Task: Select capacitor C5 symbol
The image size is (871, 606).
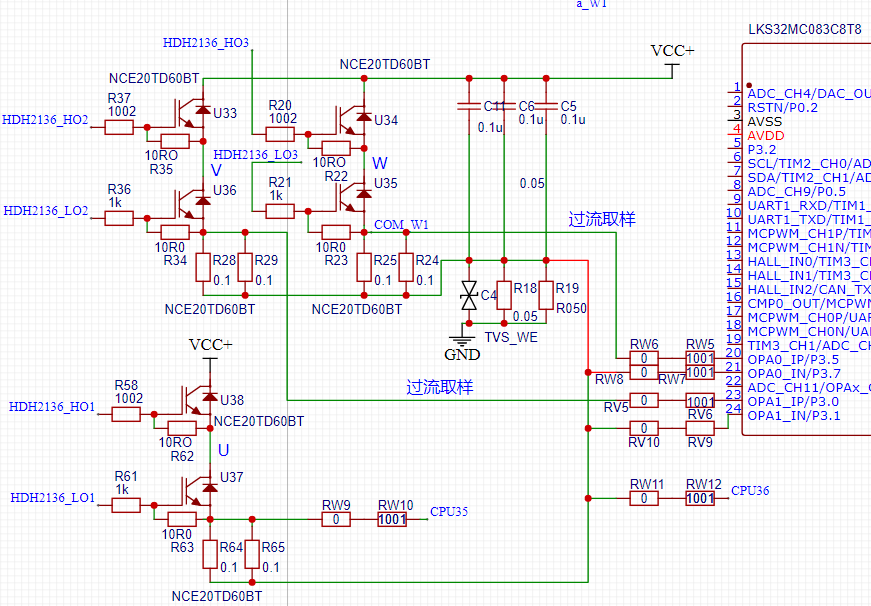Action: 545,106
